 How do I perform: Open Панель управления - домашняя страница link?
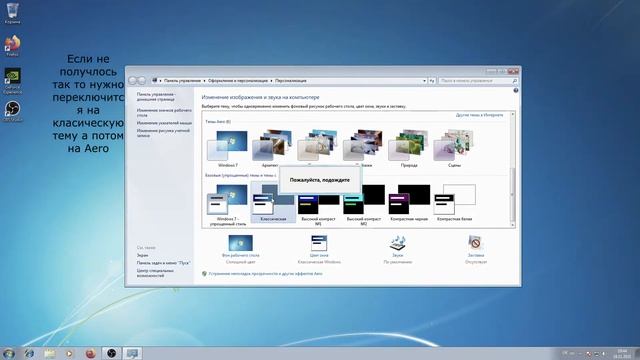coord(156,97)
